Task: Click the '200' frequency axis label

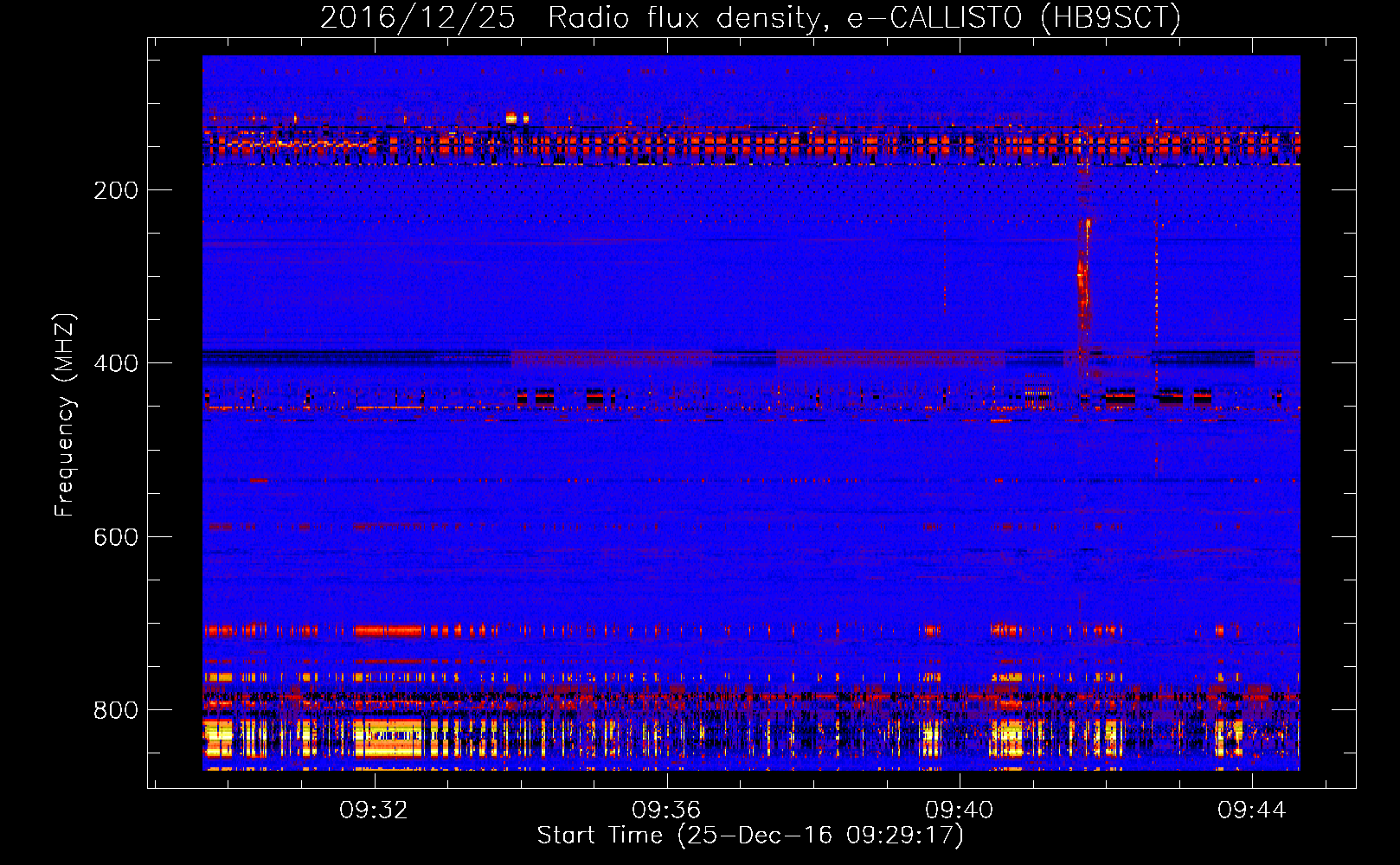Action: (116, 190)
